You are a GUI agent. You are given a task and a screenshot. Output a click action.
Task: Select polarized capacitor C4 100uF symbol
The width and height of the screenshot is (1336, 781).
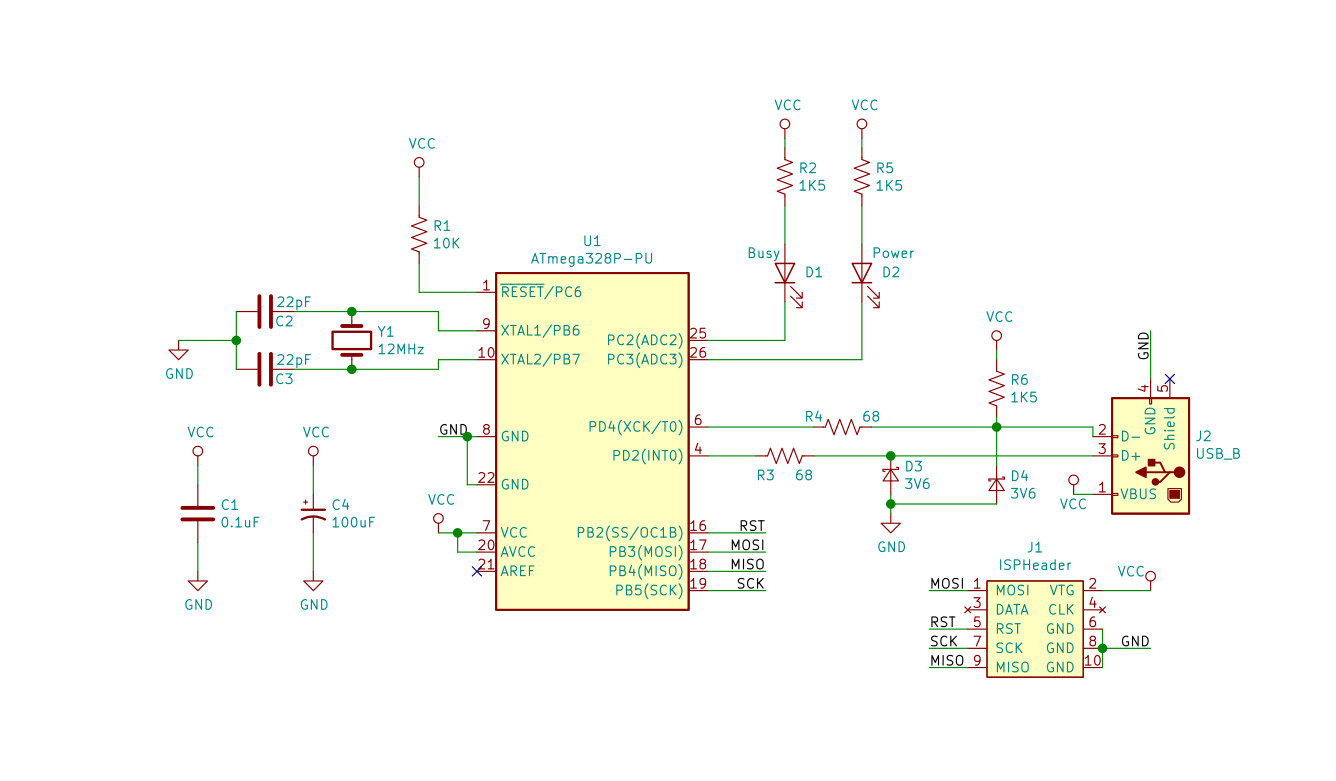(313, 512)
